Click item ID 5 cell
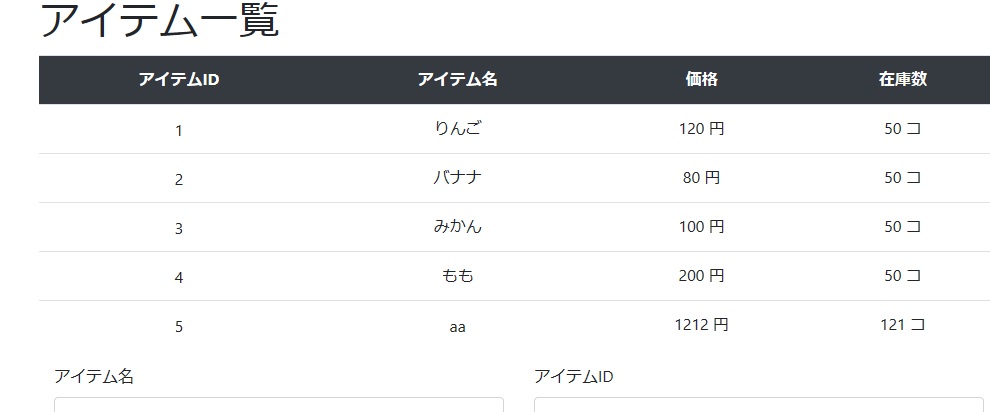The width and height of the screenshot is (990, 412). tap(179, 327)
